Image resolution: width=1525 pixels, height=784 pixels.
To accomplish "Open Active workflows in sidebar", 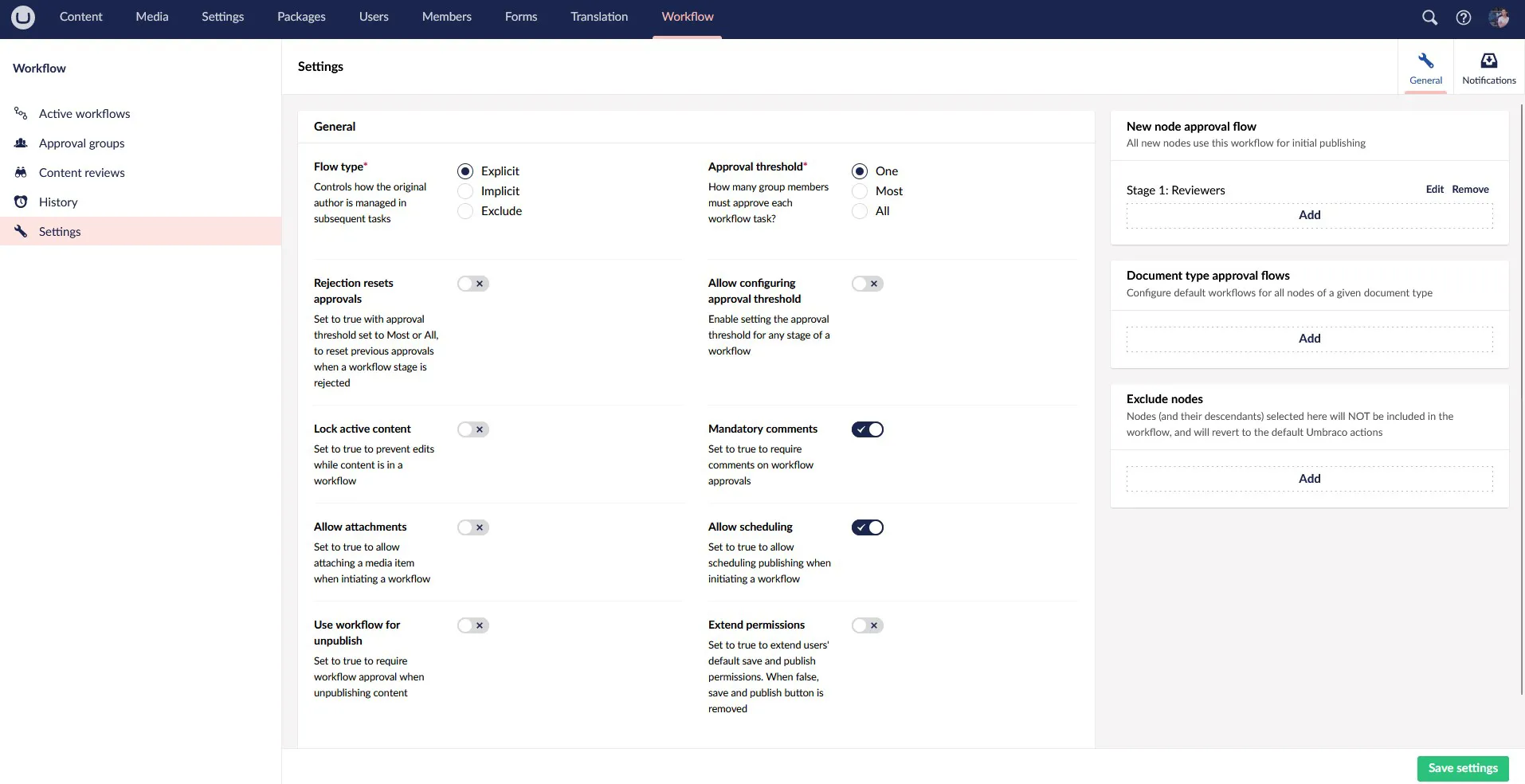I will (84, 114).
